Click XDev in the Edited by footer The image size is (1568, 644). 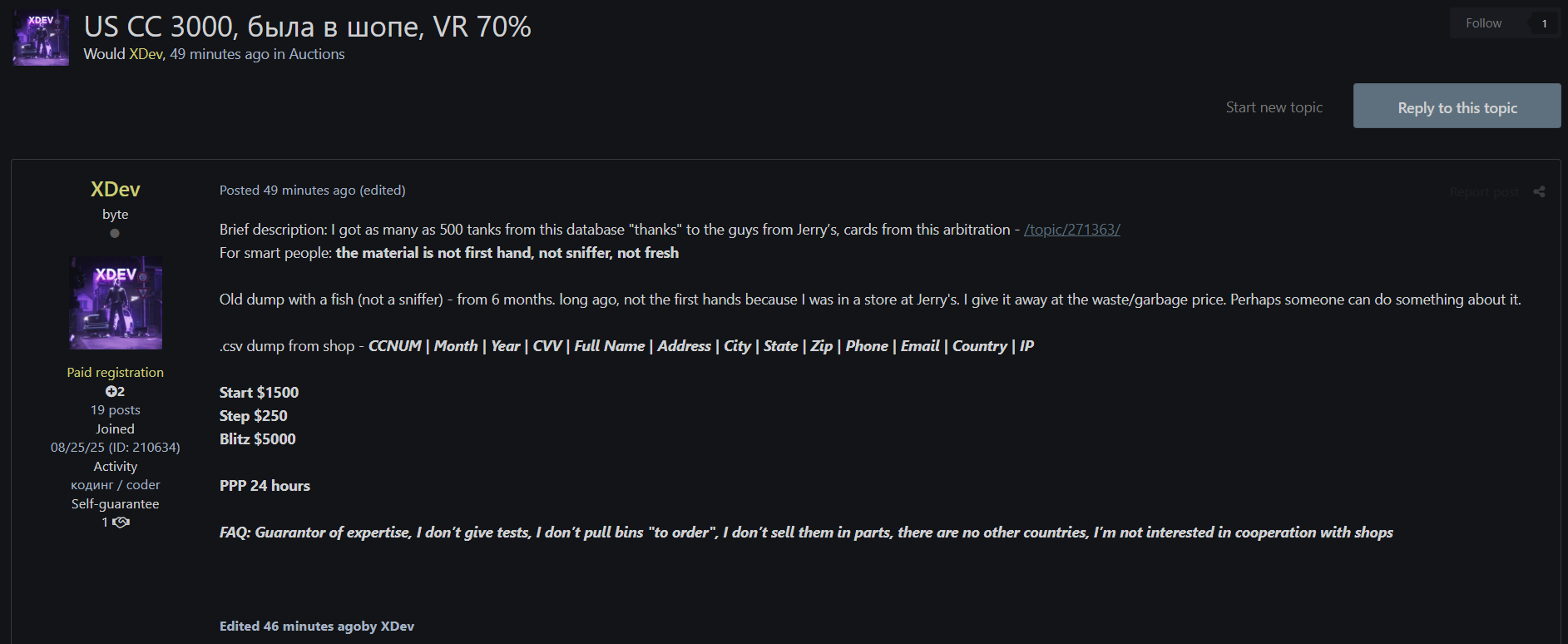(x=397, y=627)
